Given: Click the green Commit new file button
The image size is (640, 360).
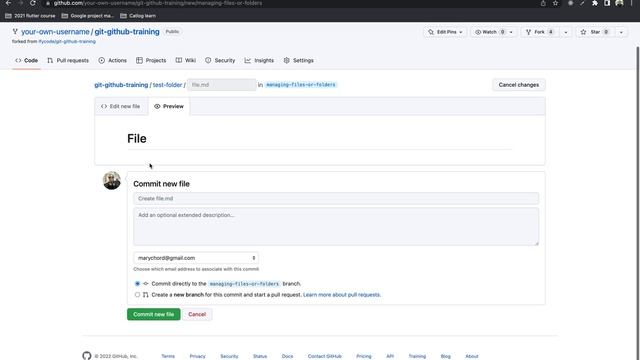Looking at the screenshot, I should point(153,314).
